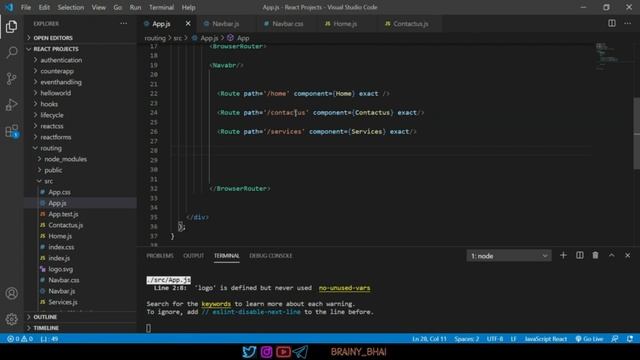Expand the counterapp folder
The height and width of the screenshot is (360, 640).
point(57,71)
